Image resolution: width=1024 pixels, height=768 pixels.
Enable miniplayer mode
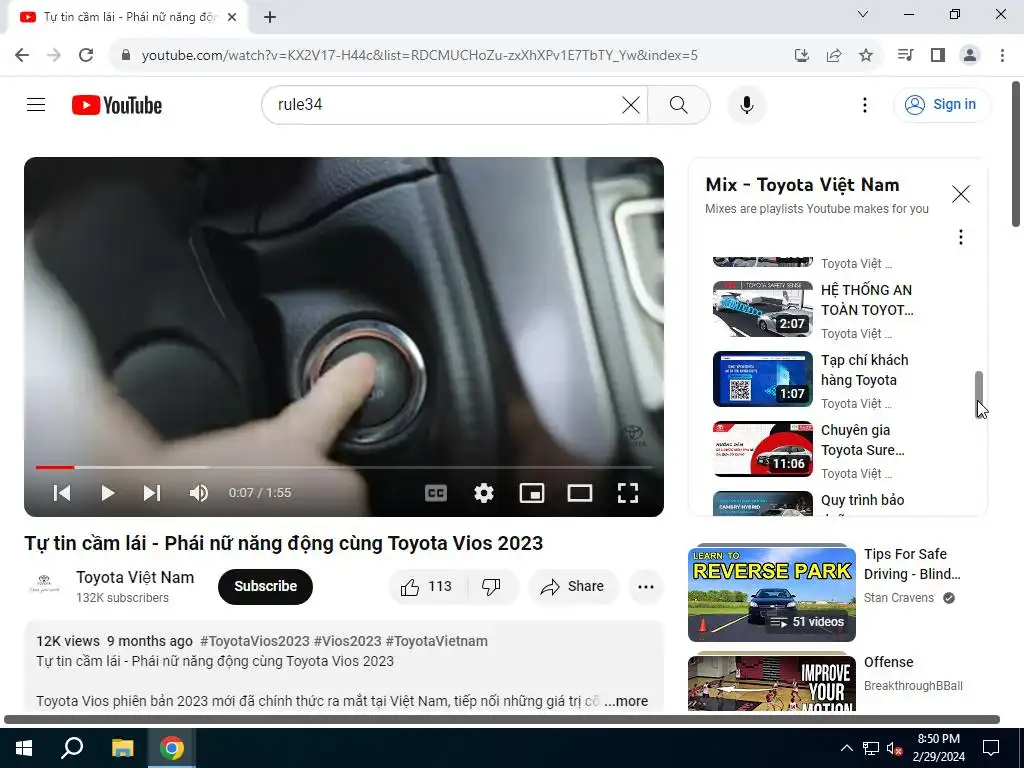532,492
